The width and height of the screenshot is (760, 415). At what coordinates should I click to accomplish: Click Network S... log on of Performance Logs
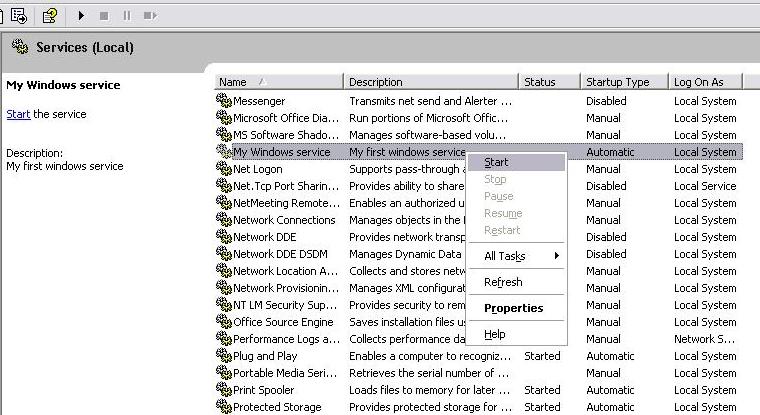(x=704, y=339)
